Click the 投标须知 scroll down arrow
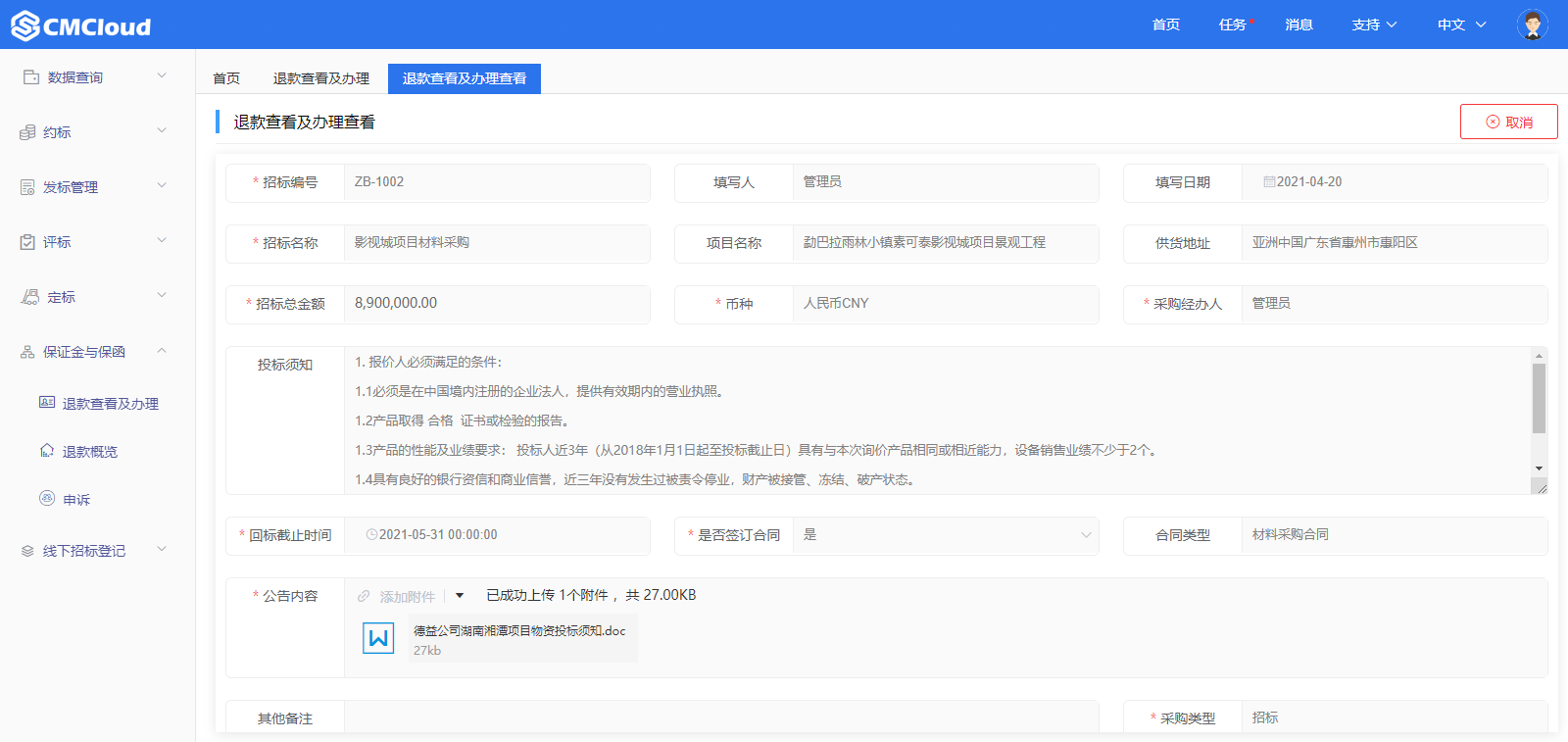 pos(1539,469)
